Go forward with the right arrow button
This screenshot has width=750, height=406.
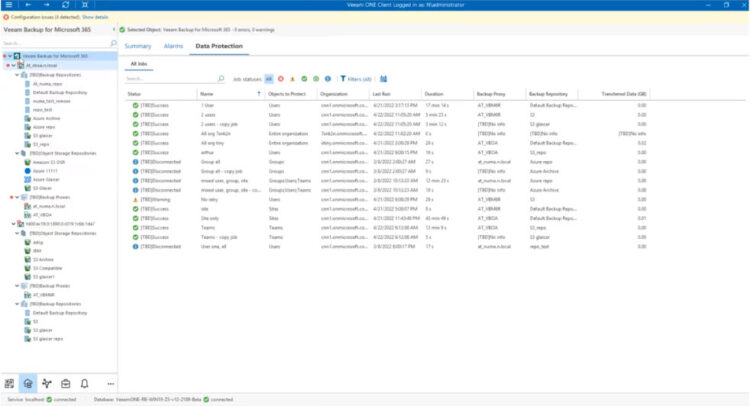(x=46, y=5)
